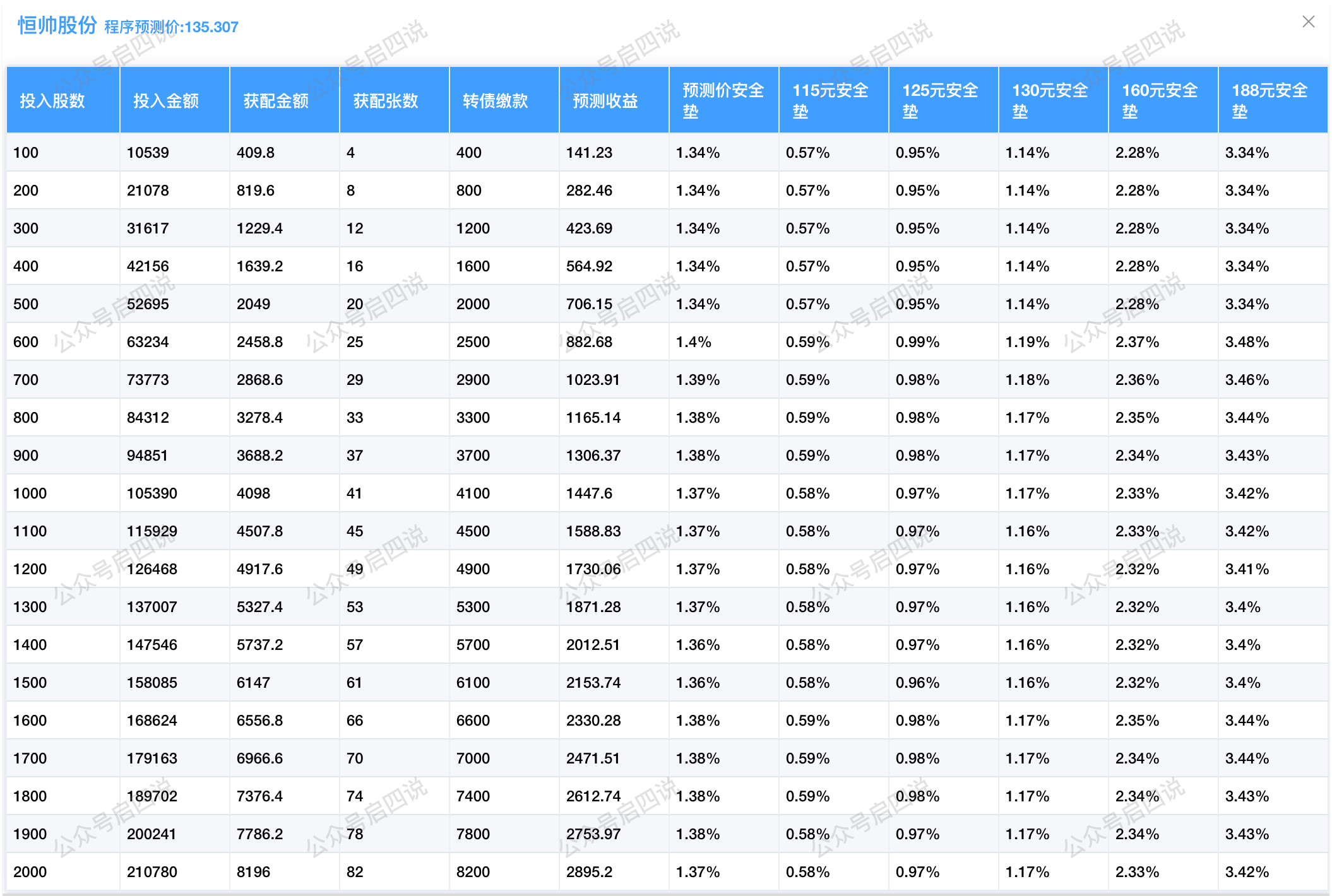
Task: Click the 投入金额 column header
Action: pyautogui.click(x=166, y=101)
